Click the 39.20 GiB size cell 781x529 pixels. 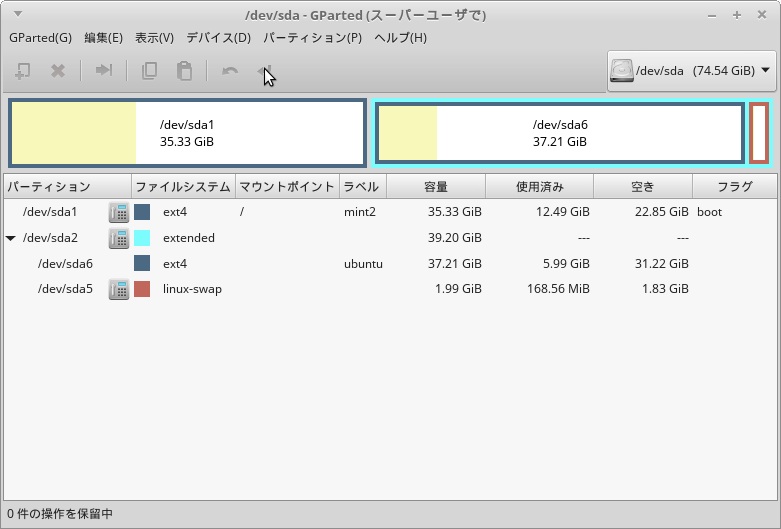tap(454, 238)
